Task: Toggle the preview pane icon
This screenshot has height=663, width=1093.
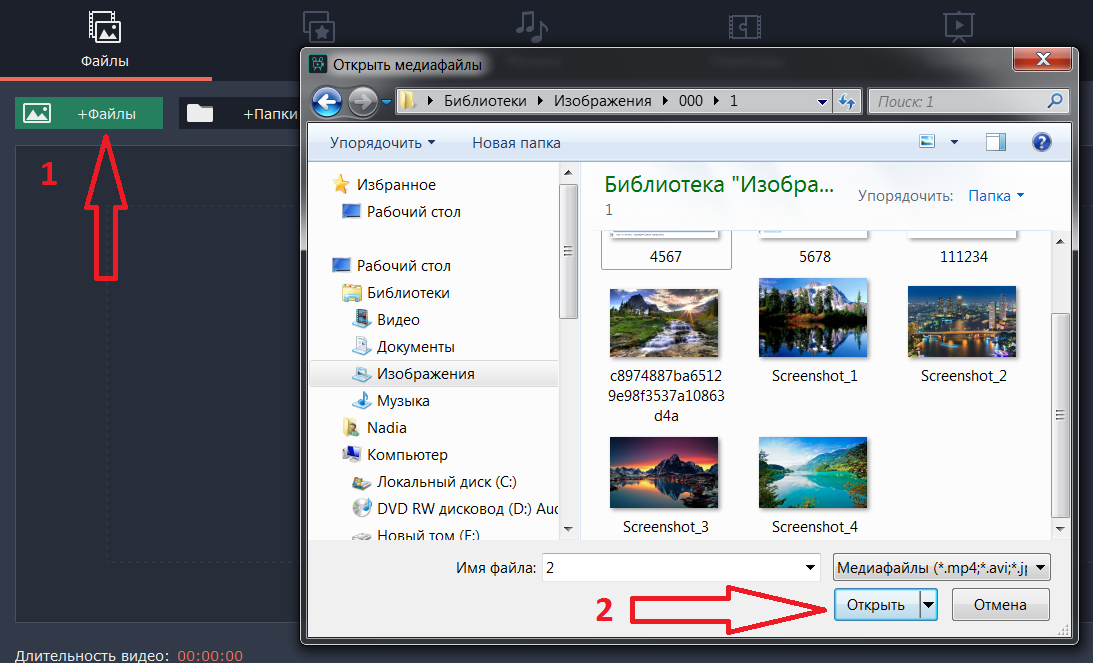Action: click(995, 143)
